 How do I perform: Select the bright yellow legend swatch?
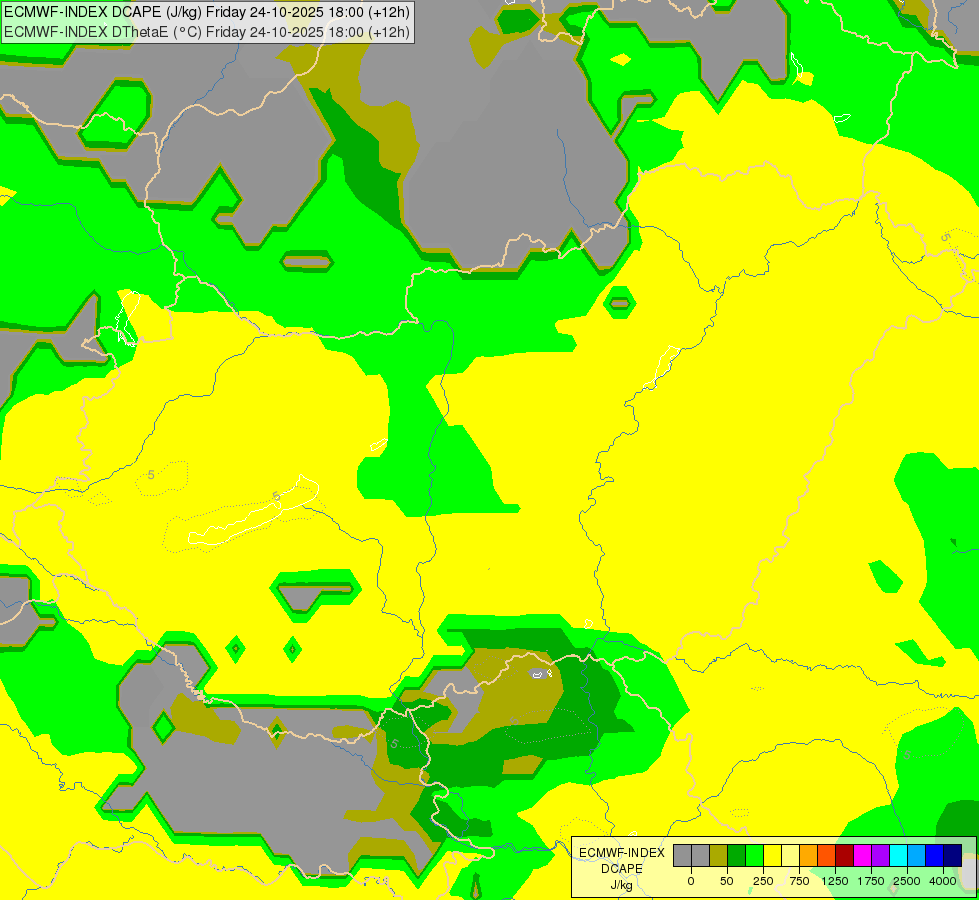[x=772, y=855]
